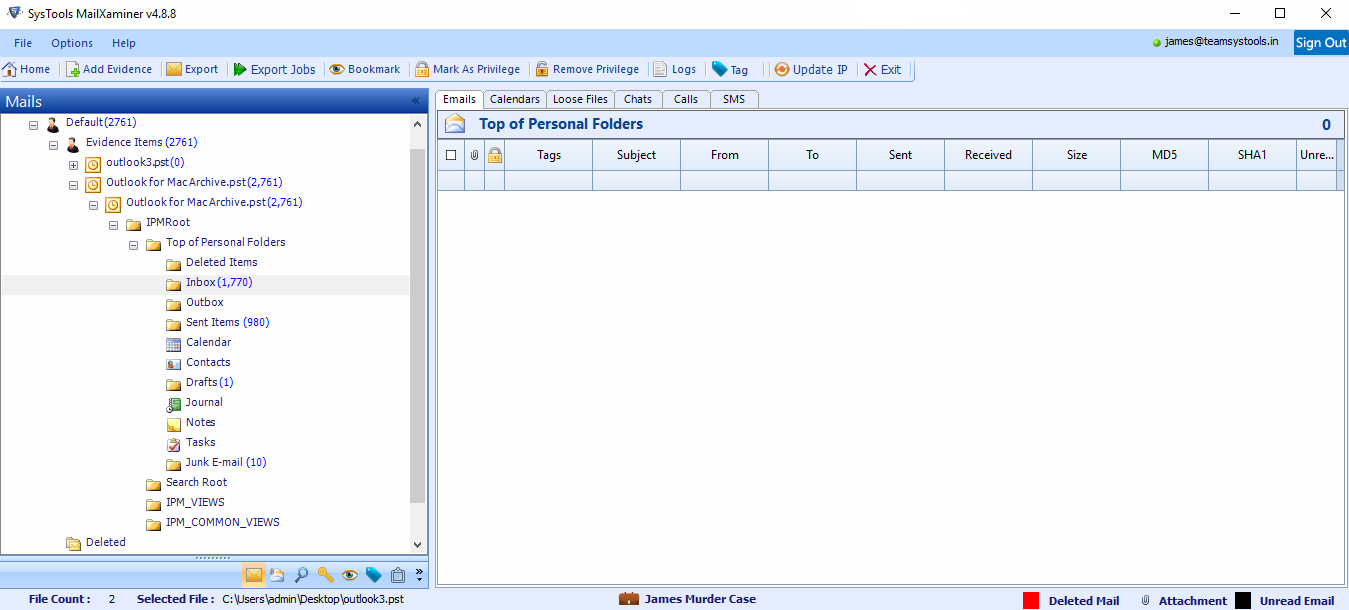Open the File menu
This screenshot has width=1349, height=610.
pos(23,43)
